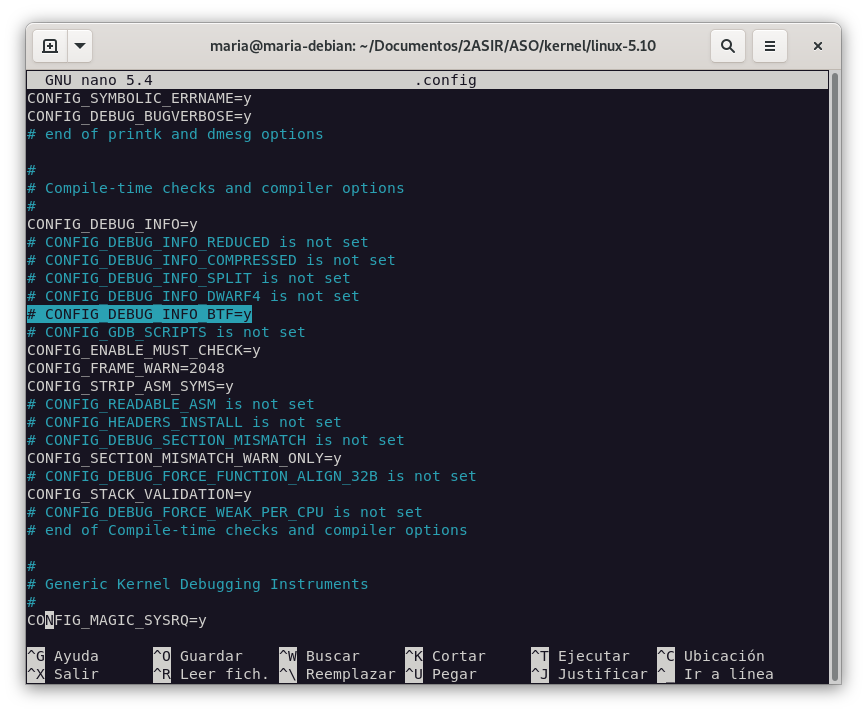
Task: Click the CONFIG_STACK_VALIDATION=y line
Action: pyautogui.click(x=139, y=494)
